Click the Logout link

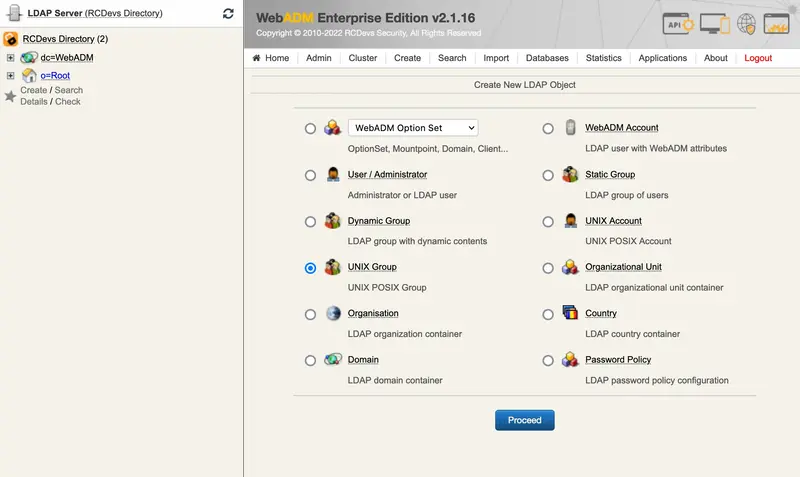click(x=758, y=58)
